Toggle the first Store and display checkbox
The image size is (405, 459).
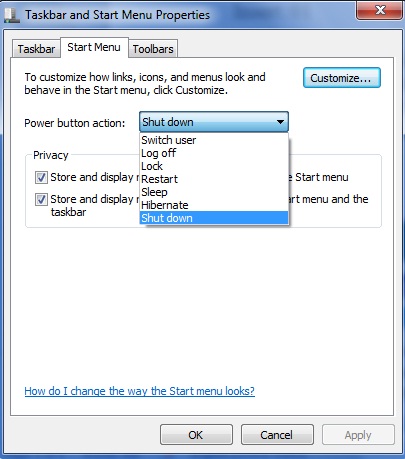point(41,177)
